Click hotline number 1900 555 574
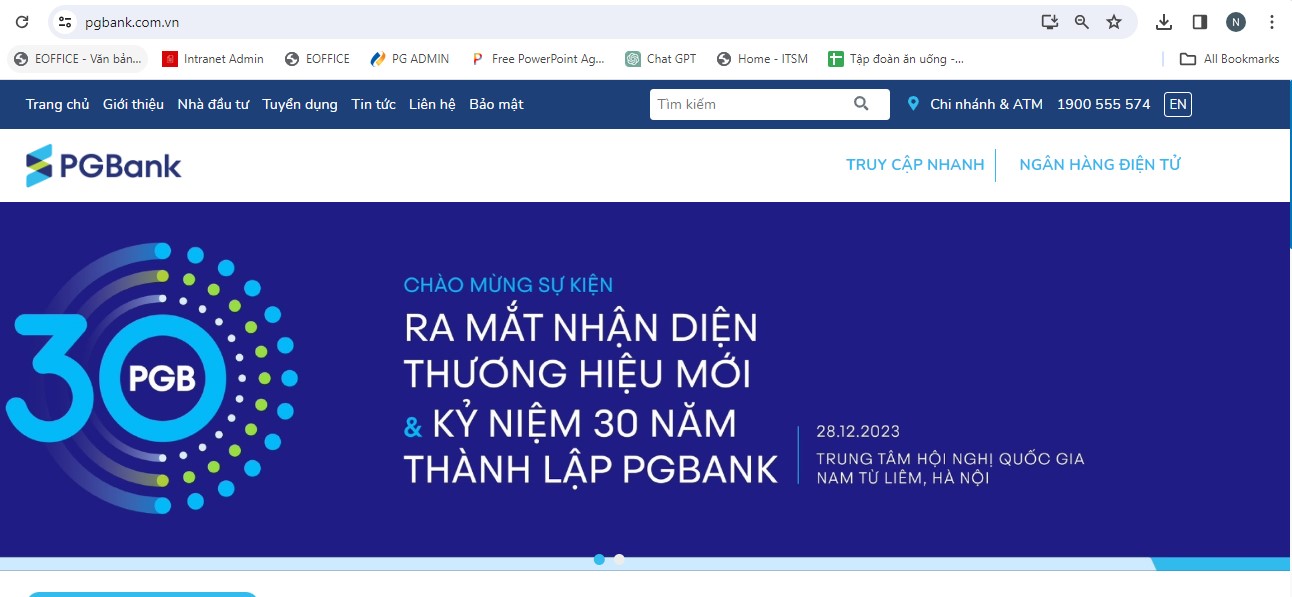 [x=1103, y=104]
